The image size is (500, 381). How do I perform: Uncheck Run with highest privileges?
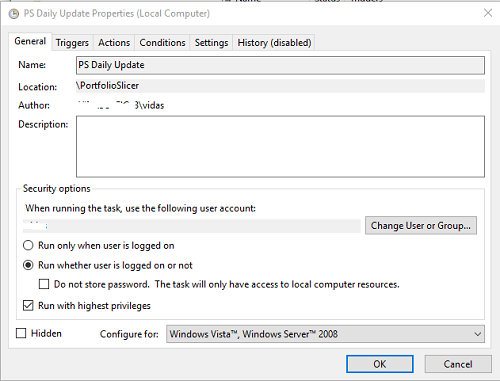(28, 305)
